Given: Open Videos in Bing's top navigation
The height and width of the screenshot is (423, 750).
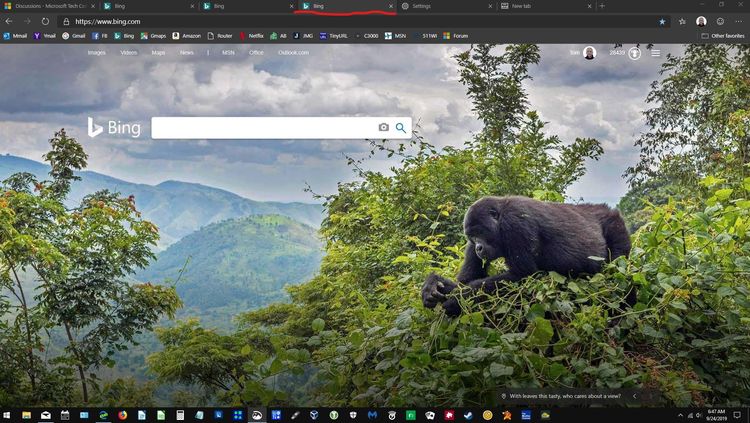Looking at the screenshot, I should [x=128, y=53].
